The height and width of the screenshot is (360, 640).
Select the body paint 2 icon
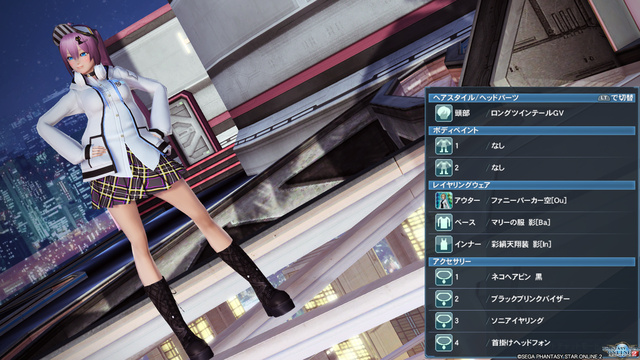443,168
